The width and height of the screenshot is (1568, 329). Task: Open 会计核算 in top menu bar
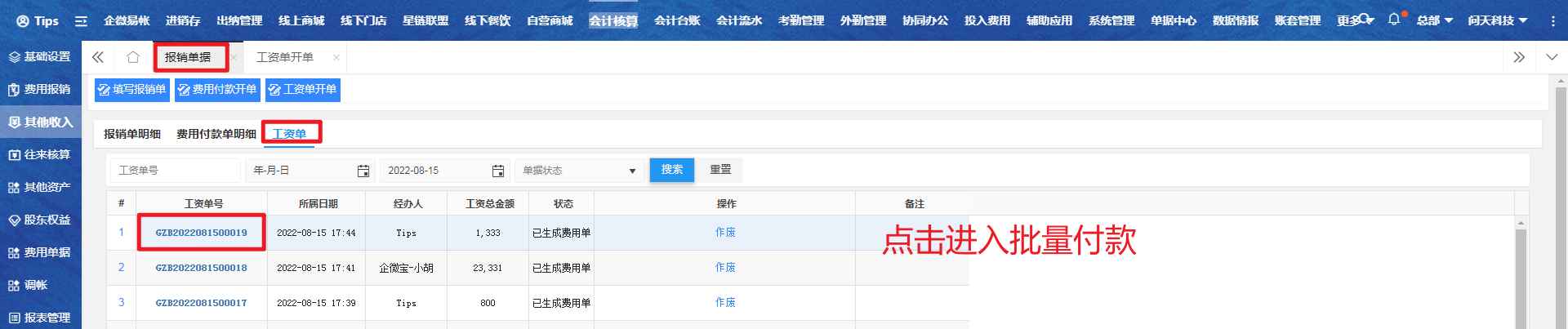[x=612, y=20]
